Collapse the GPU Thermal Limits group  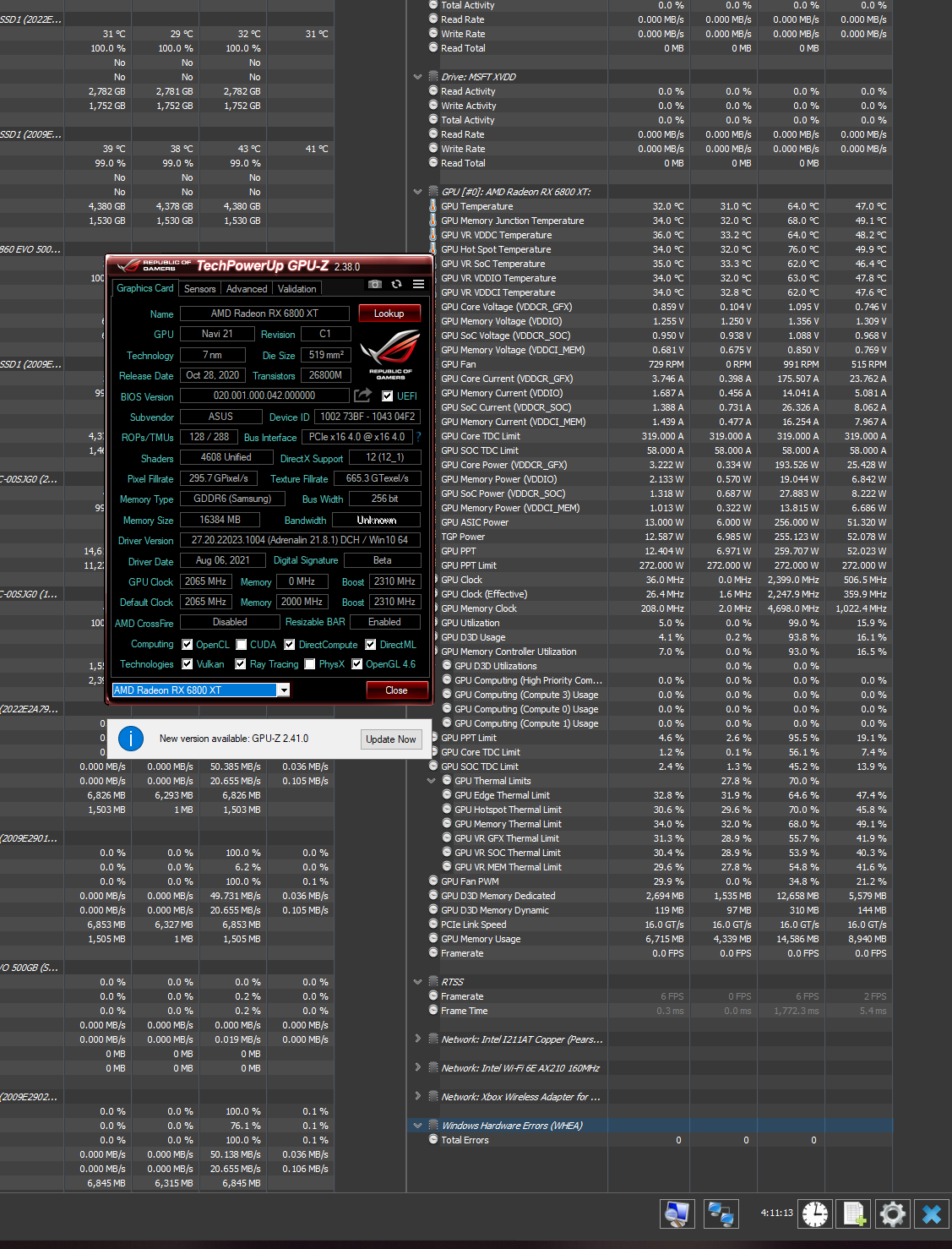point(431,781)
